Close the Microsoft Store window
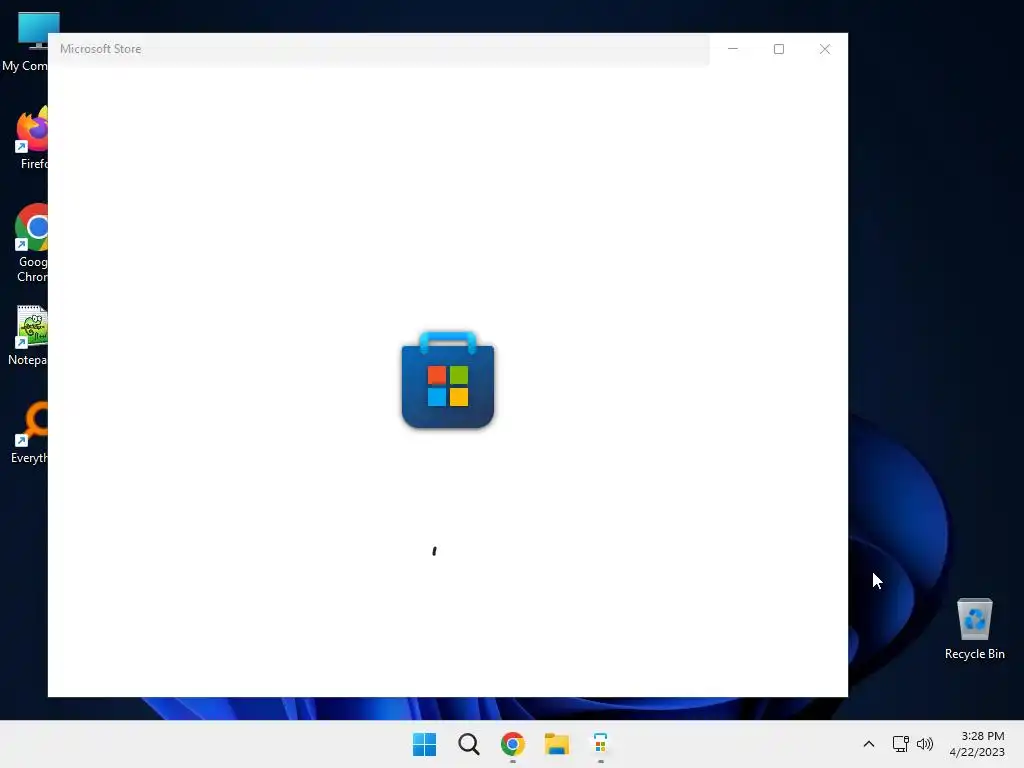Screen dimensions: 1024x768 click(x=825, y=49)
